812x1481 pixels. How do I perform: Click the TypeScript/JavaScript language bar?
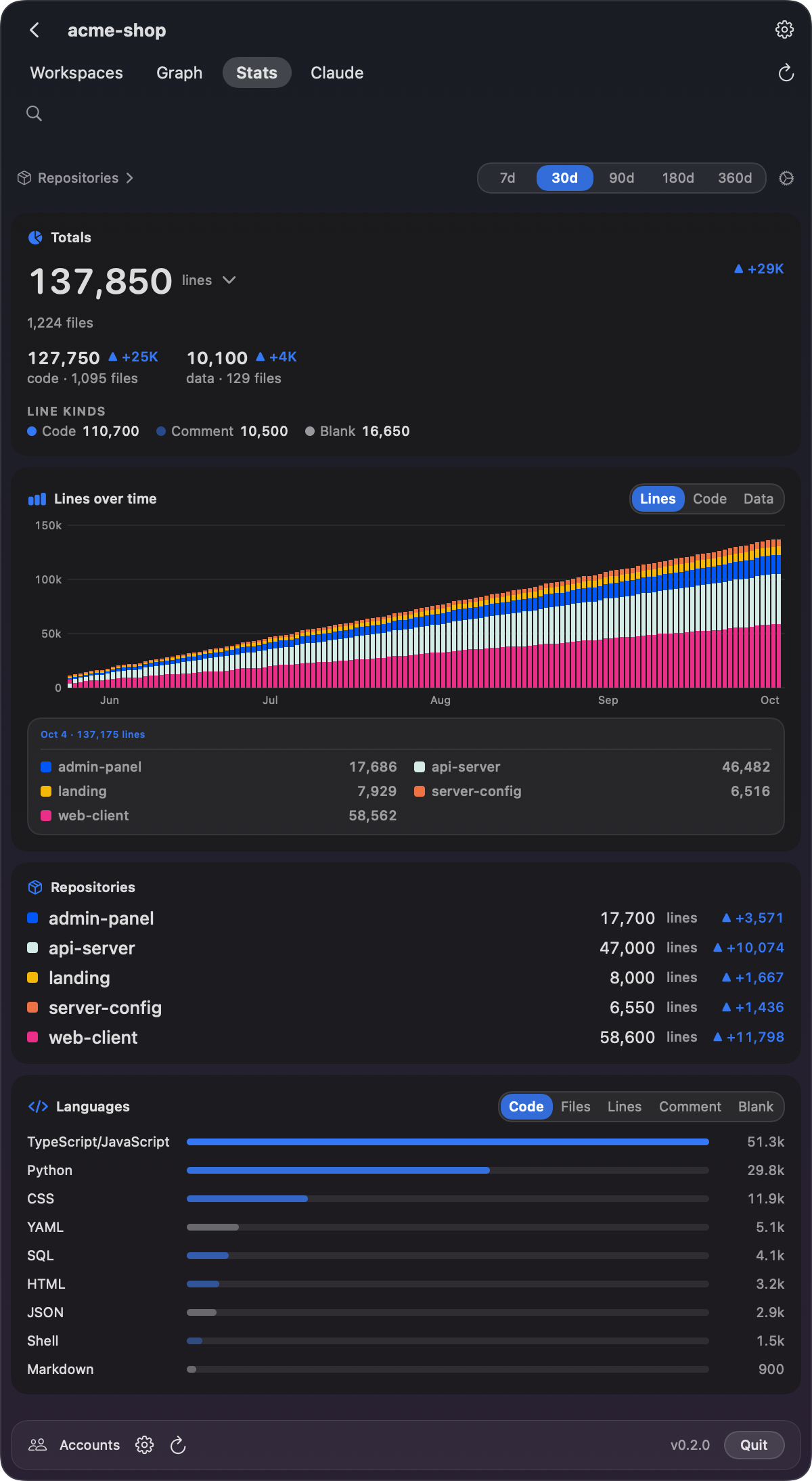coord(448,1142)
